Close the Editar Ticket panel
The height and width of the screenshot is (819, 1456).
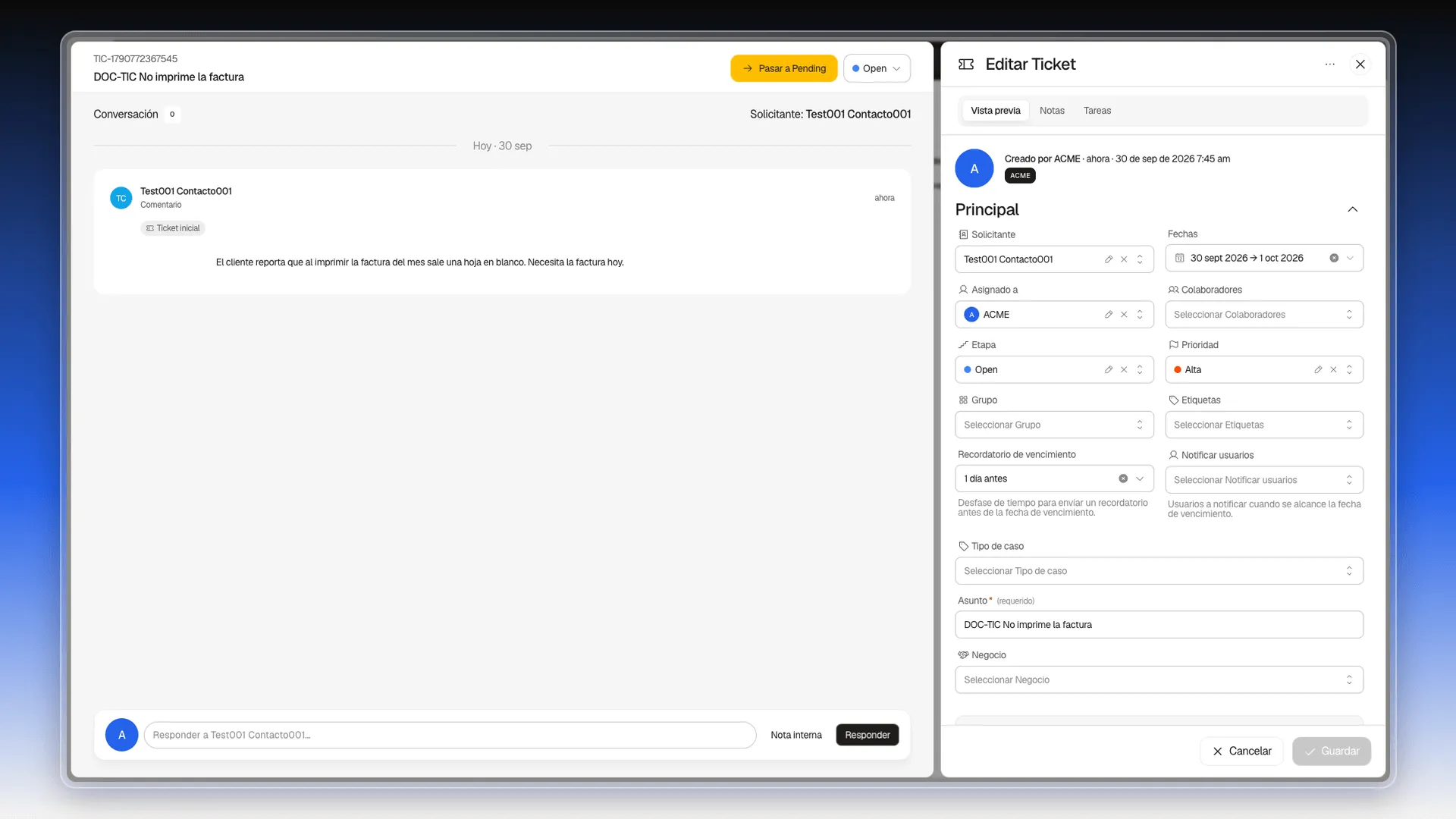pos(1360,64)
